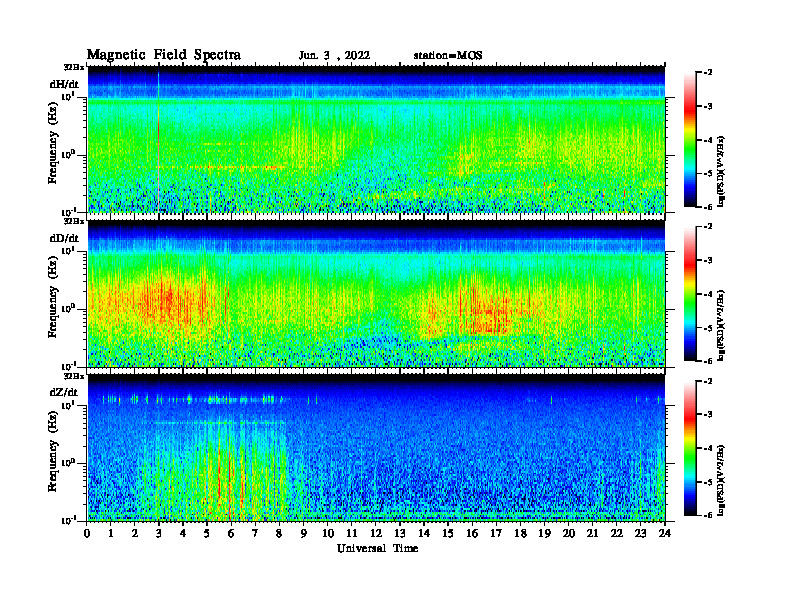Click the dD/dt spectrogram plot area
Image resolution: width=792 pixels, height=612 pixels.
pos(376,293)
